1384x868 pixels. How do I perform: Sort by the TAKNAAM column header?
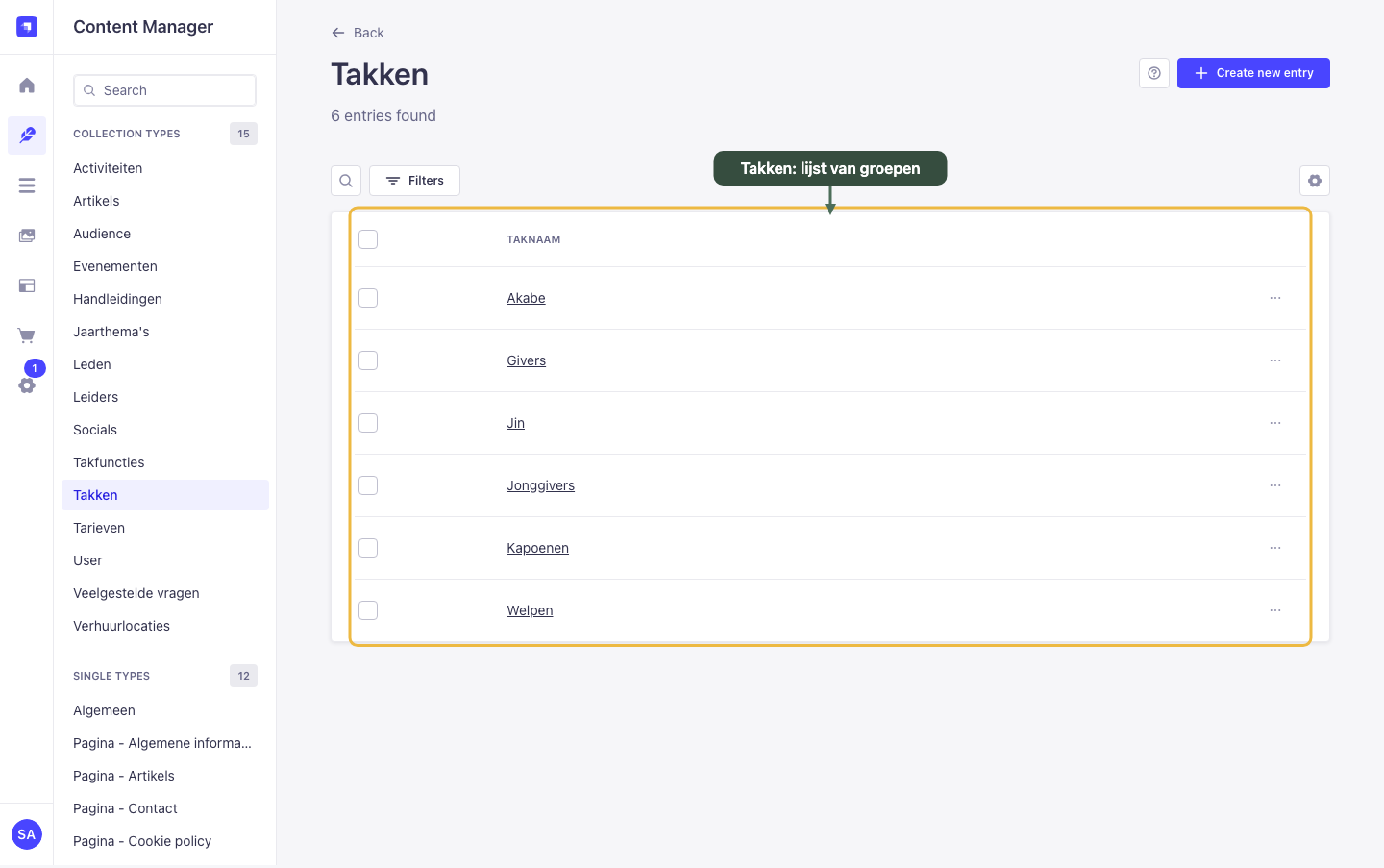533,239
